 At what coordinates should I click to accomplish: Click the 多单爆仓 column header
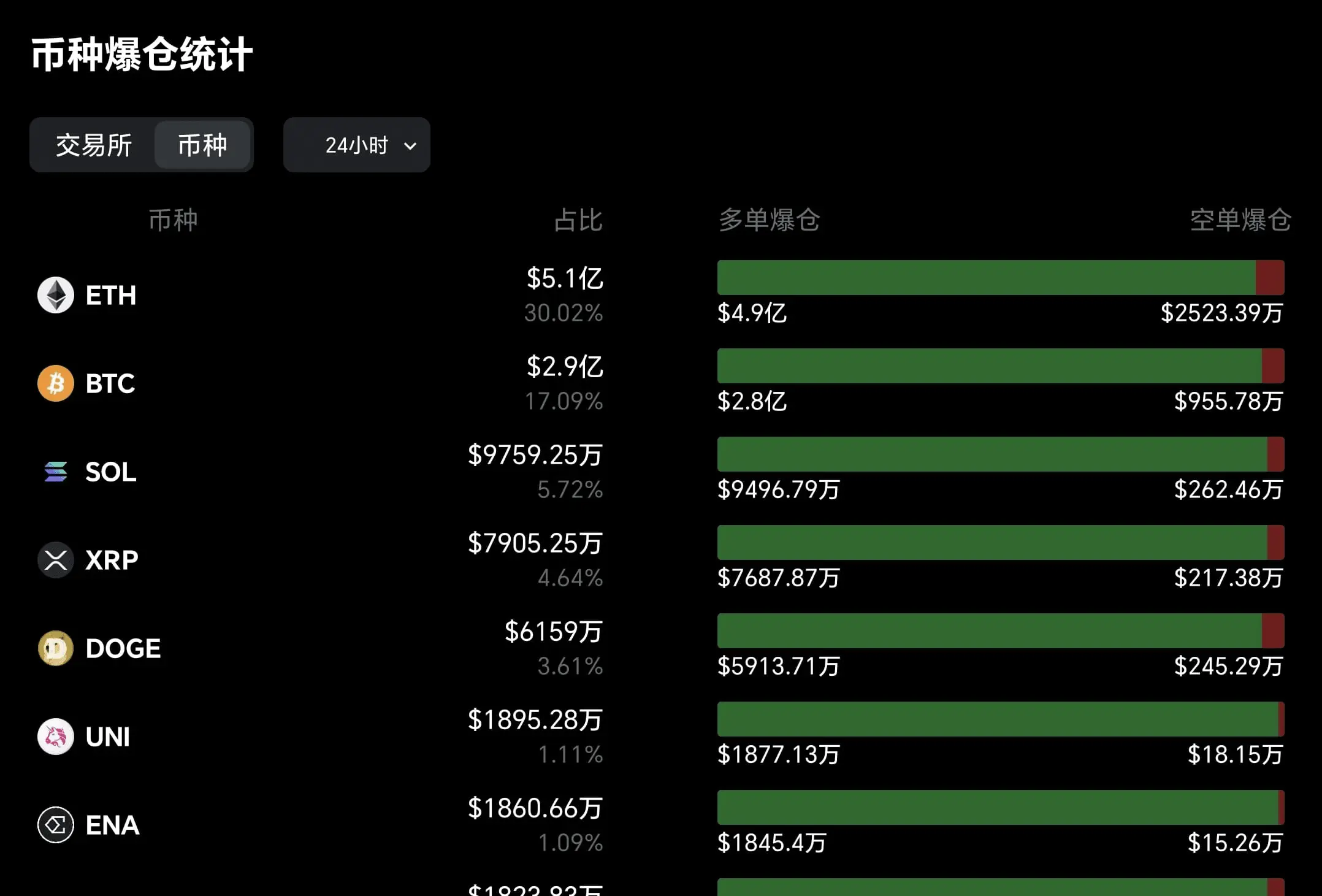[770, 220]
